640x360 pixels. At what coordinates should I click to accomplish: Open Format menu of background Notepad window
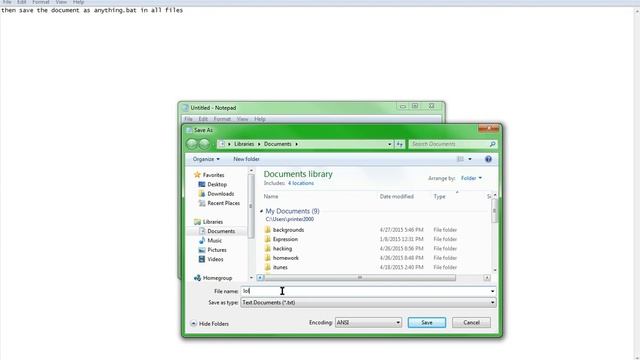tap(40, 2)
